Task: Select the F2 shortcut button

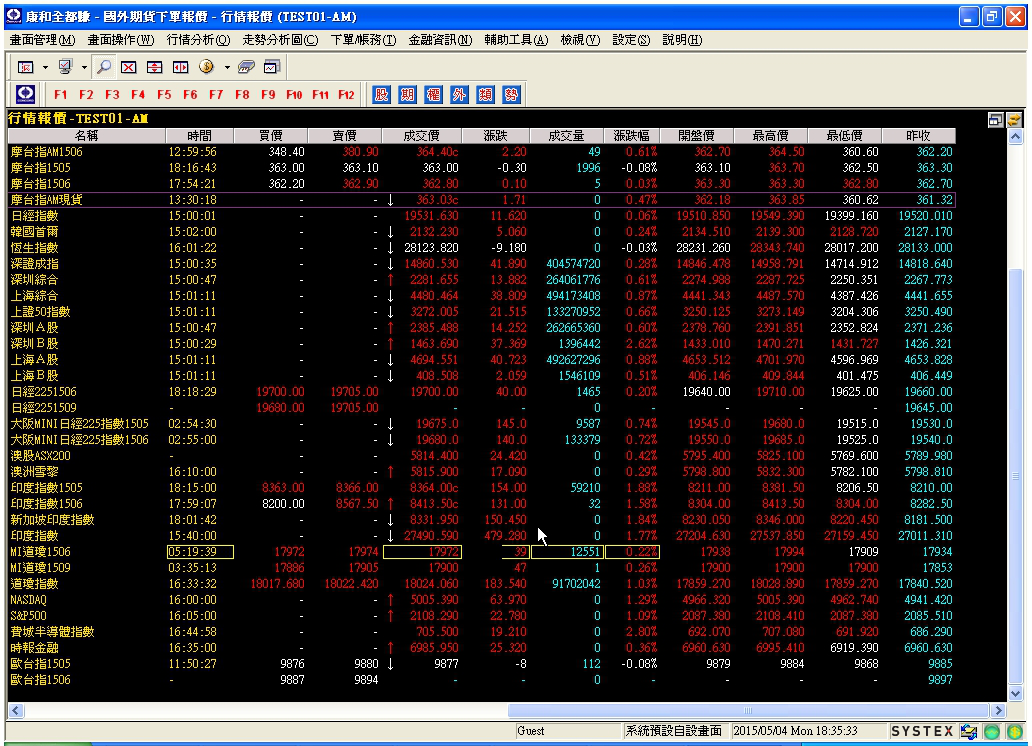Action: 86,95
